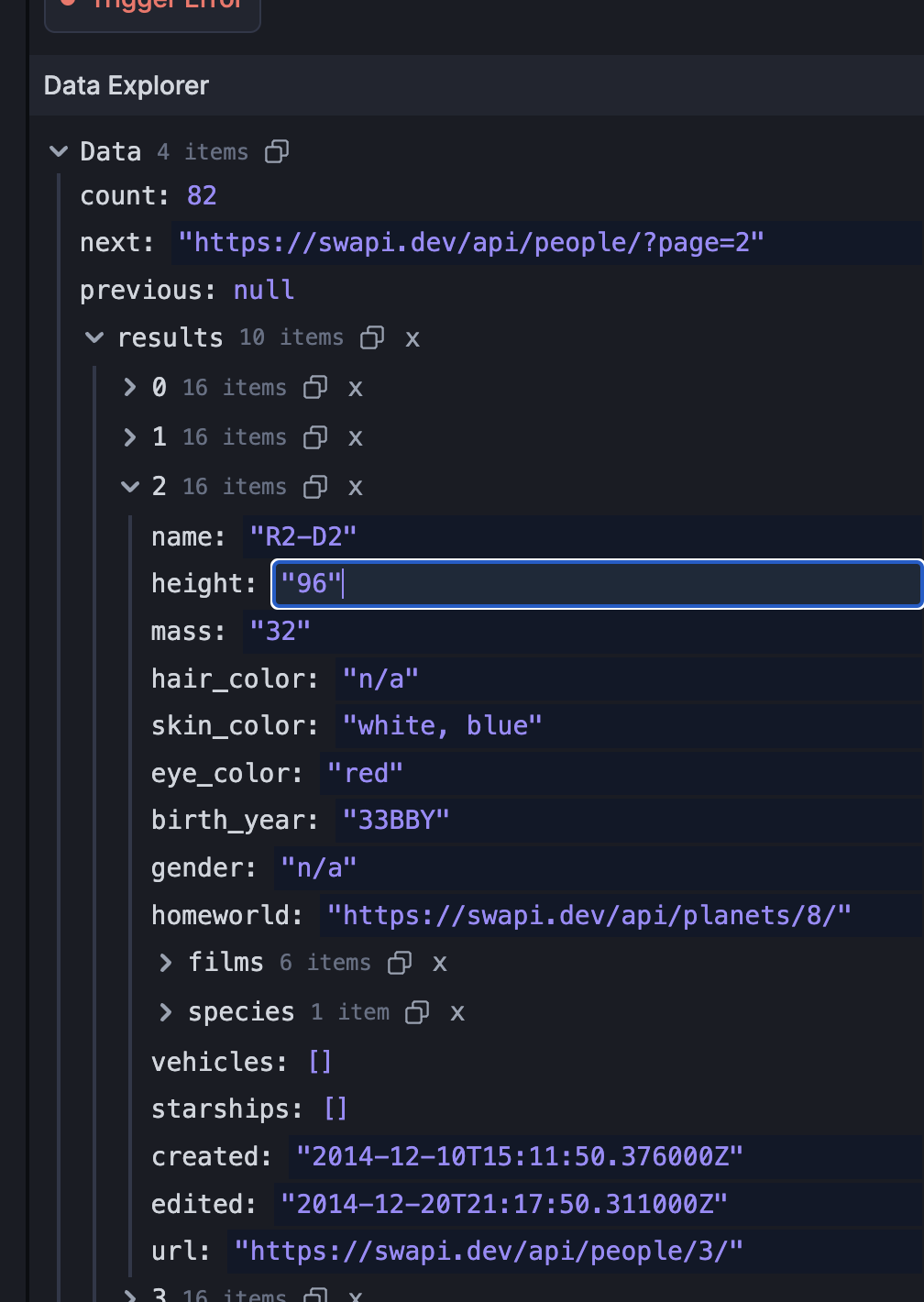Collapse the root Data node
The height and width of the screenshot is (1302, 924).
click(59, 151)
